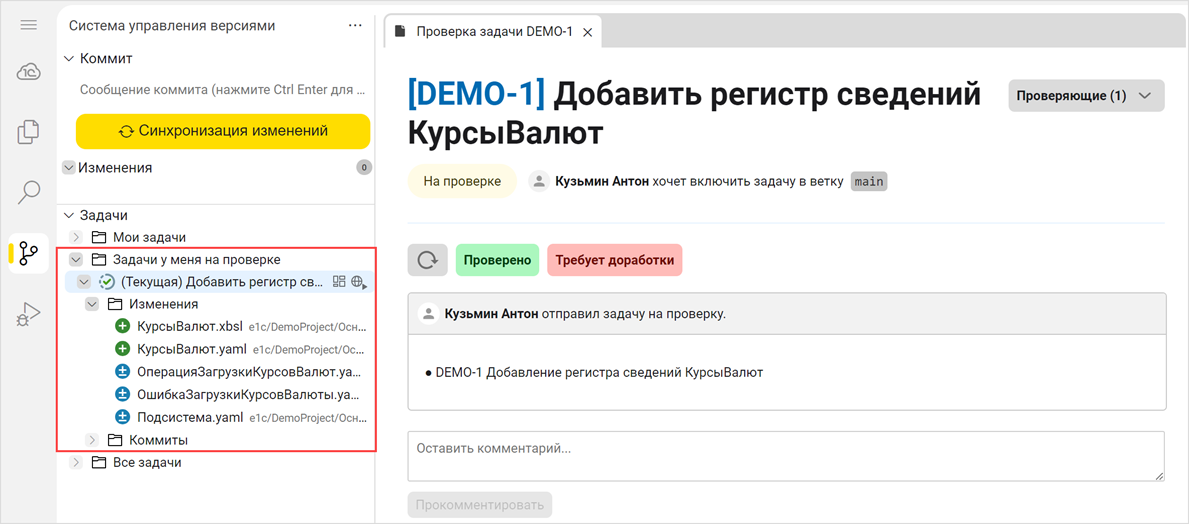Click the modified icon of Подсистема.yaml
This screenshot has height=524, width=1189.
[x=122, y=416]
